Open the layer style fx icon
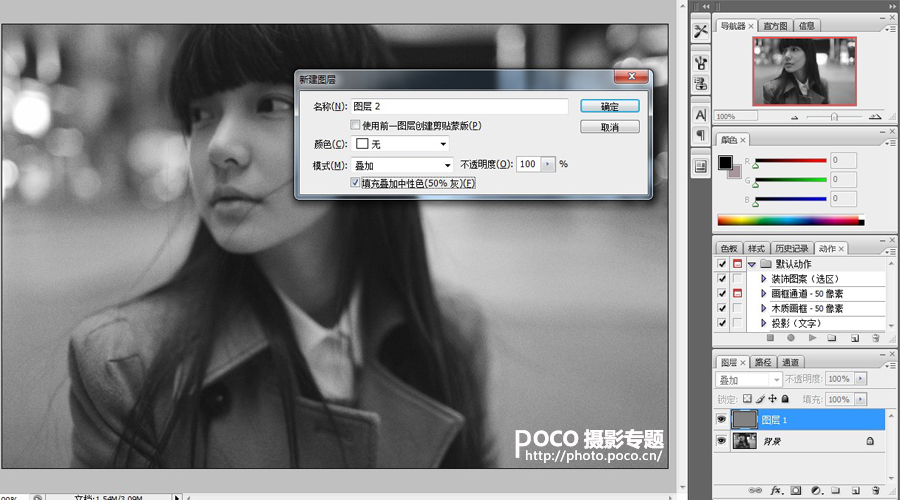900x500 pixels. tap(776, 490)
